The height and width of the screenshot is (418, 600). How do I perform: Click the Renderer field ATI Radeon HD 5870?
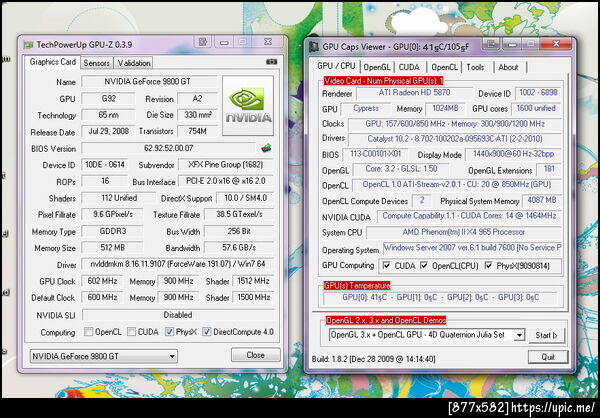(x=414, y=93)
